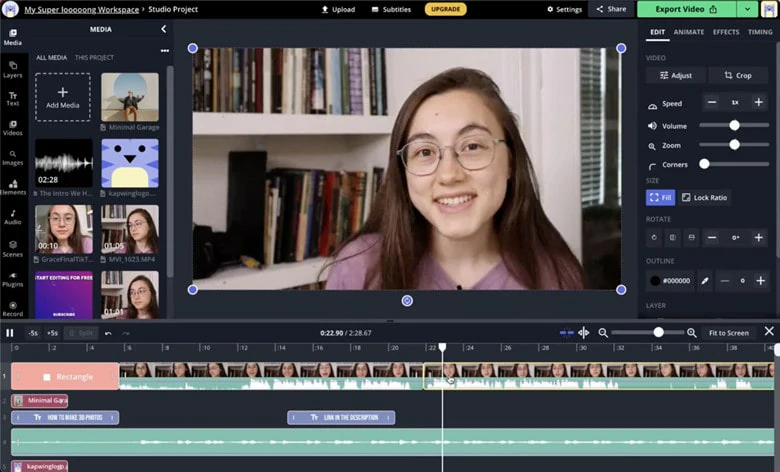Click the Share button
The width and height of the screenshot is (780, 472).
point(611,9)
